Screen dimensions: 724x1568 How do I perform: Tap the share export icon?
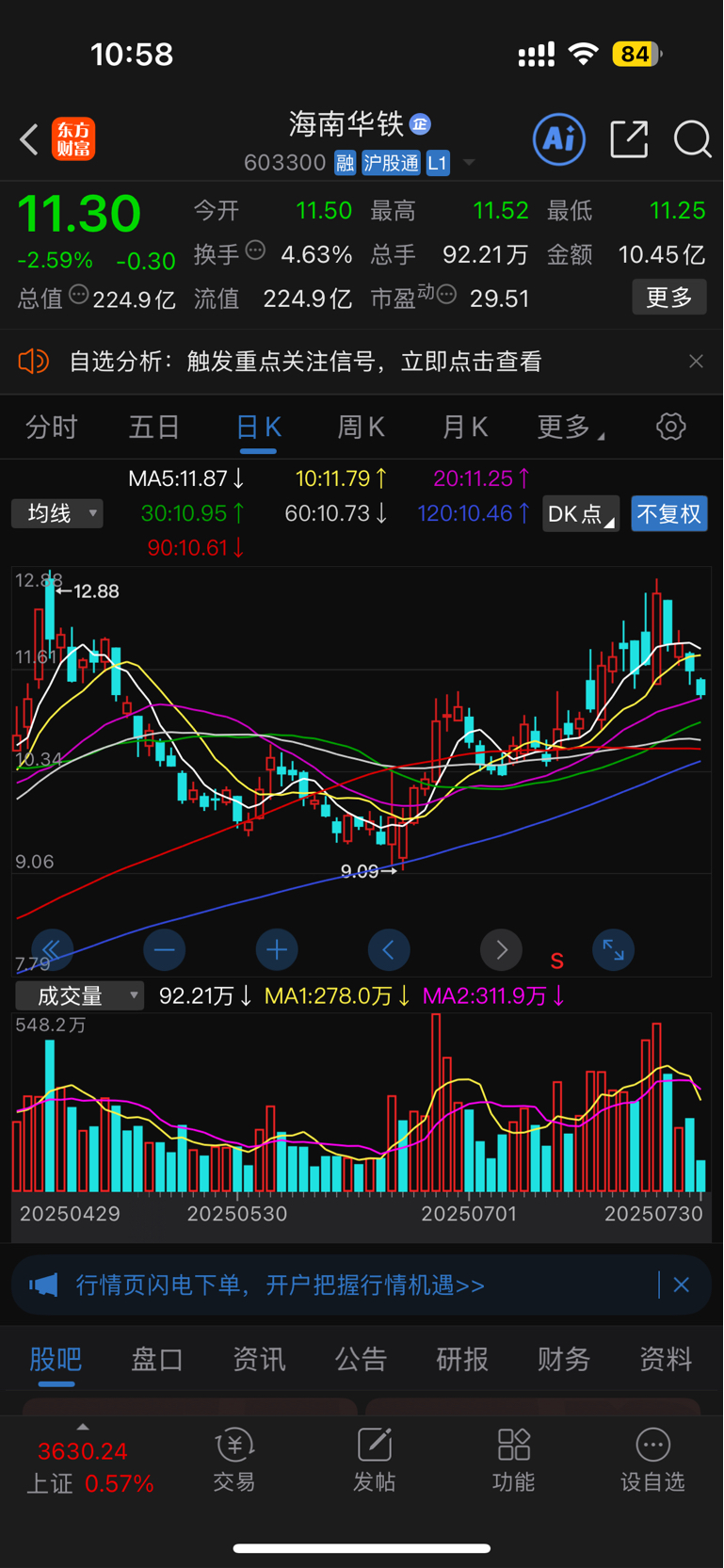click(x=629, y=139)
